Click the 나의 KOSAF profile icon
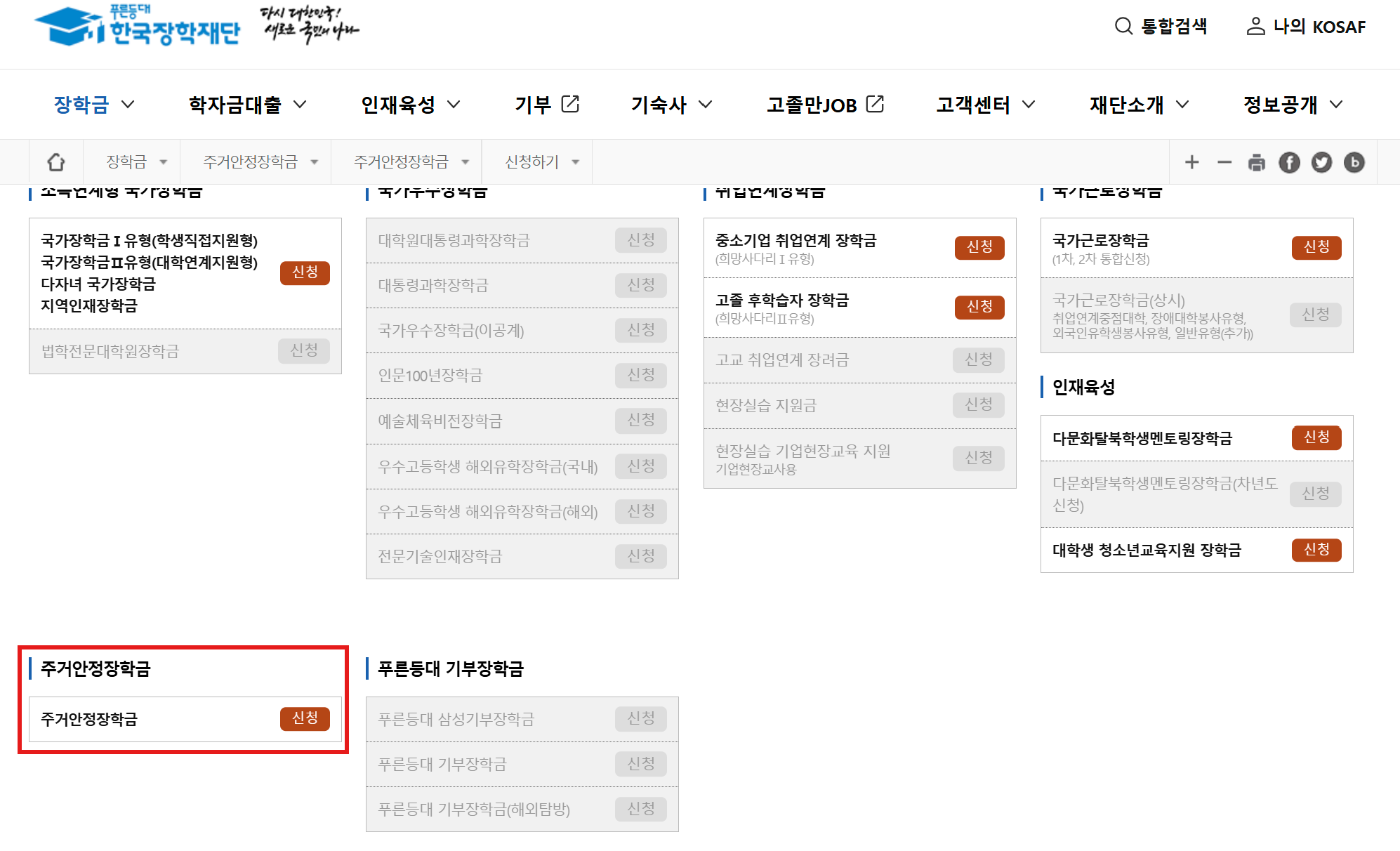Image resolution: width=1400 pixels, height=851 pixels. (1254, 27)
